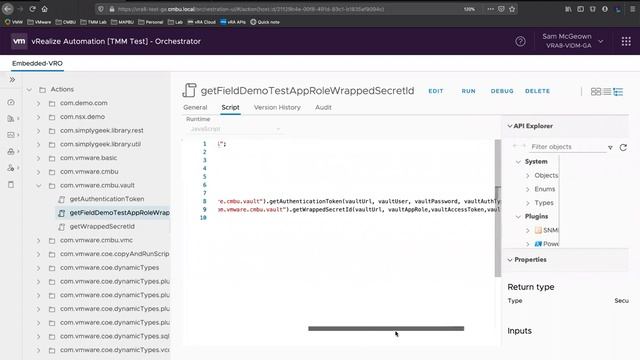The width and height of the screenshot is (640, 360).
Task: Collapse the Properties panel
Action: 510,260
